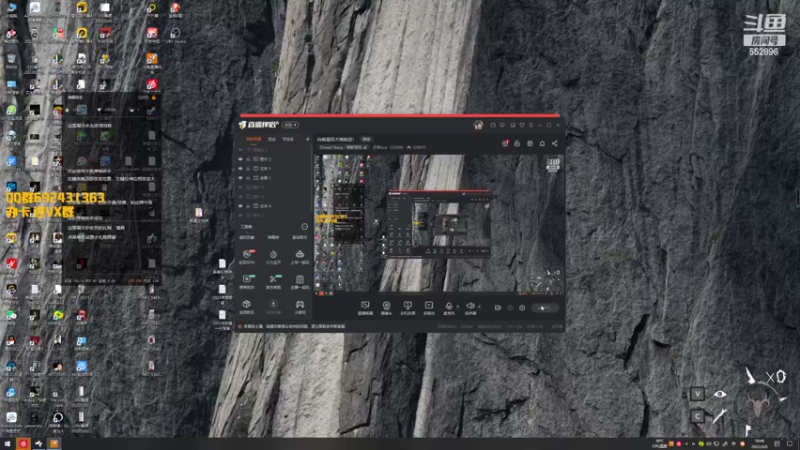Open the notification bell icon

(542, 143)
